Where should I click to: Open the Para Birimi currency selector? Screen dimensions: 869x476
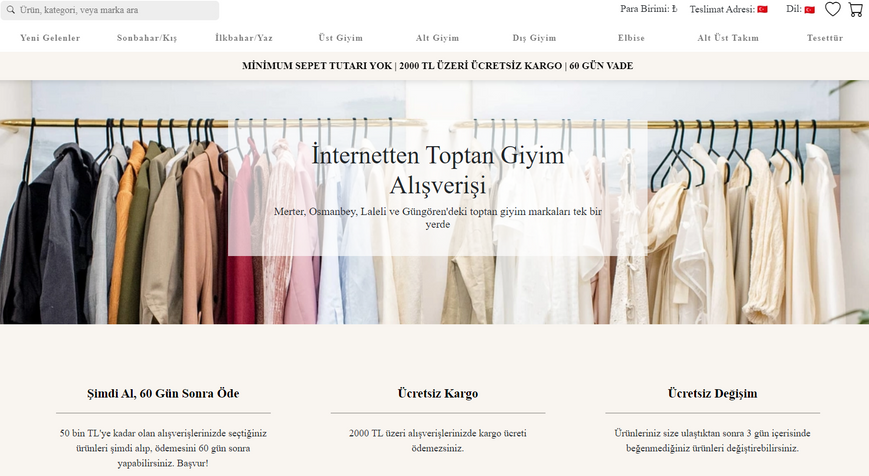[x=649, y=10]
